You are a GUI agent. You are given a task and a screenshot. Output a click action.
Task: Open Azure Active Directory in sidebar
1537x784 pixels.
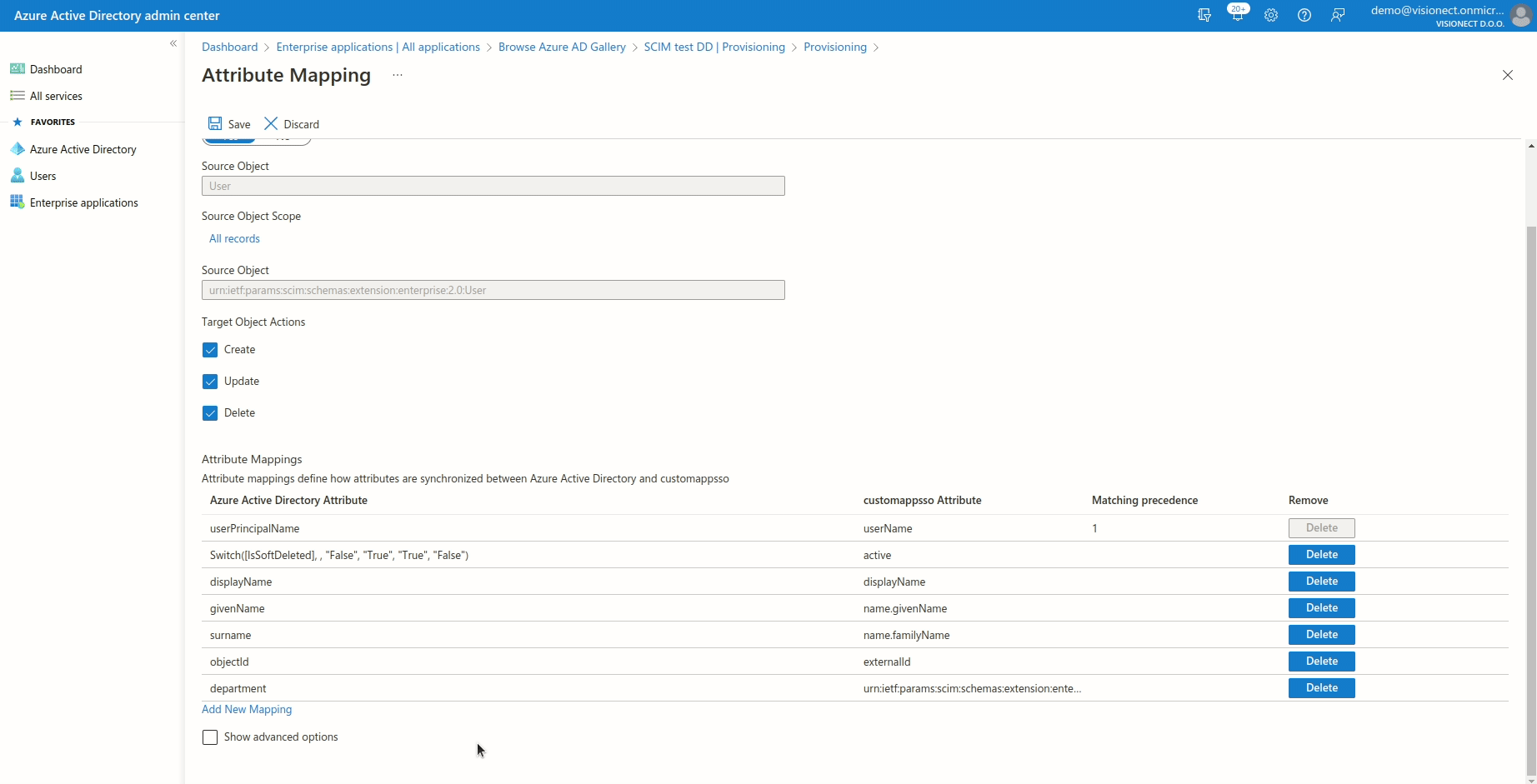point(83,149)
